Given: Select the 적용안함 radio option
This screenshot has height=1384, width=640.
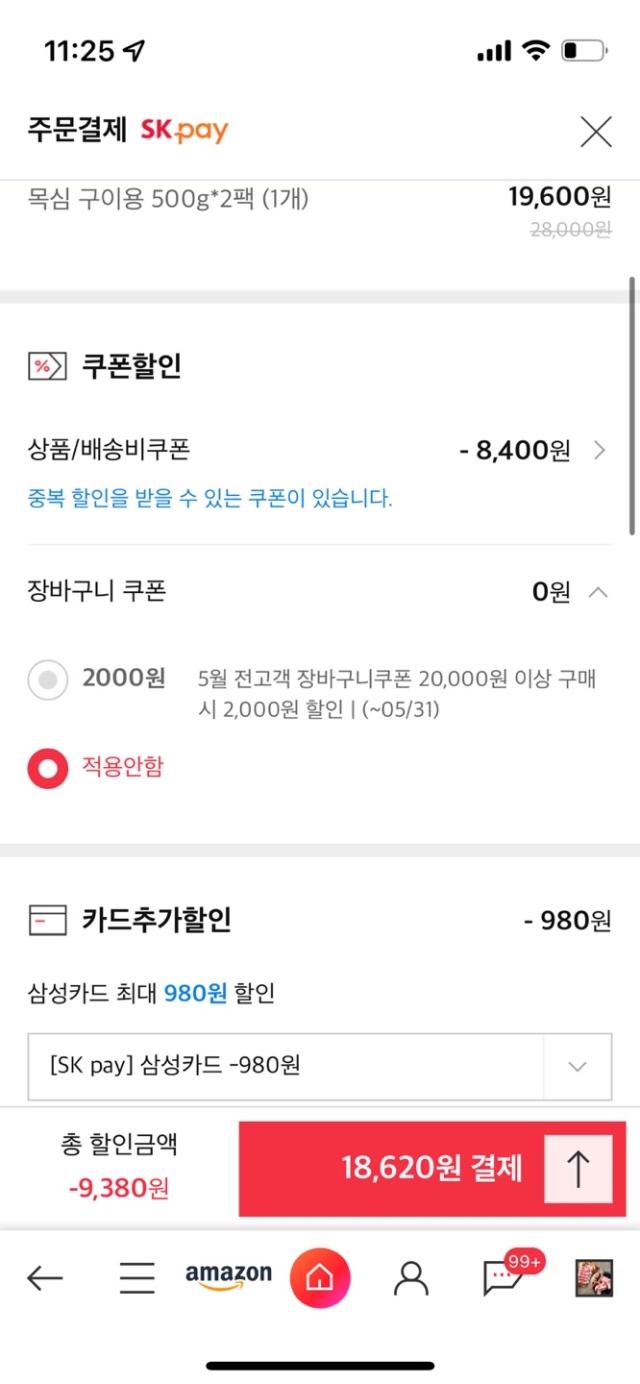Looking at the screenshot, I should [x=47, y=767].
